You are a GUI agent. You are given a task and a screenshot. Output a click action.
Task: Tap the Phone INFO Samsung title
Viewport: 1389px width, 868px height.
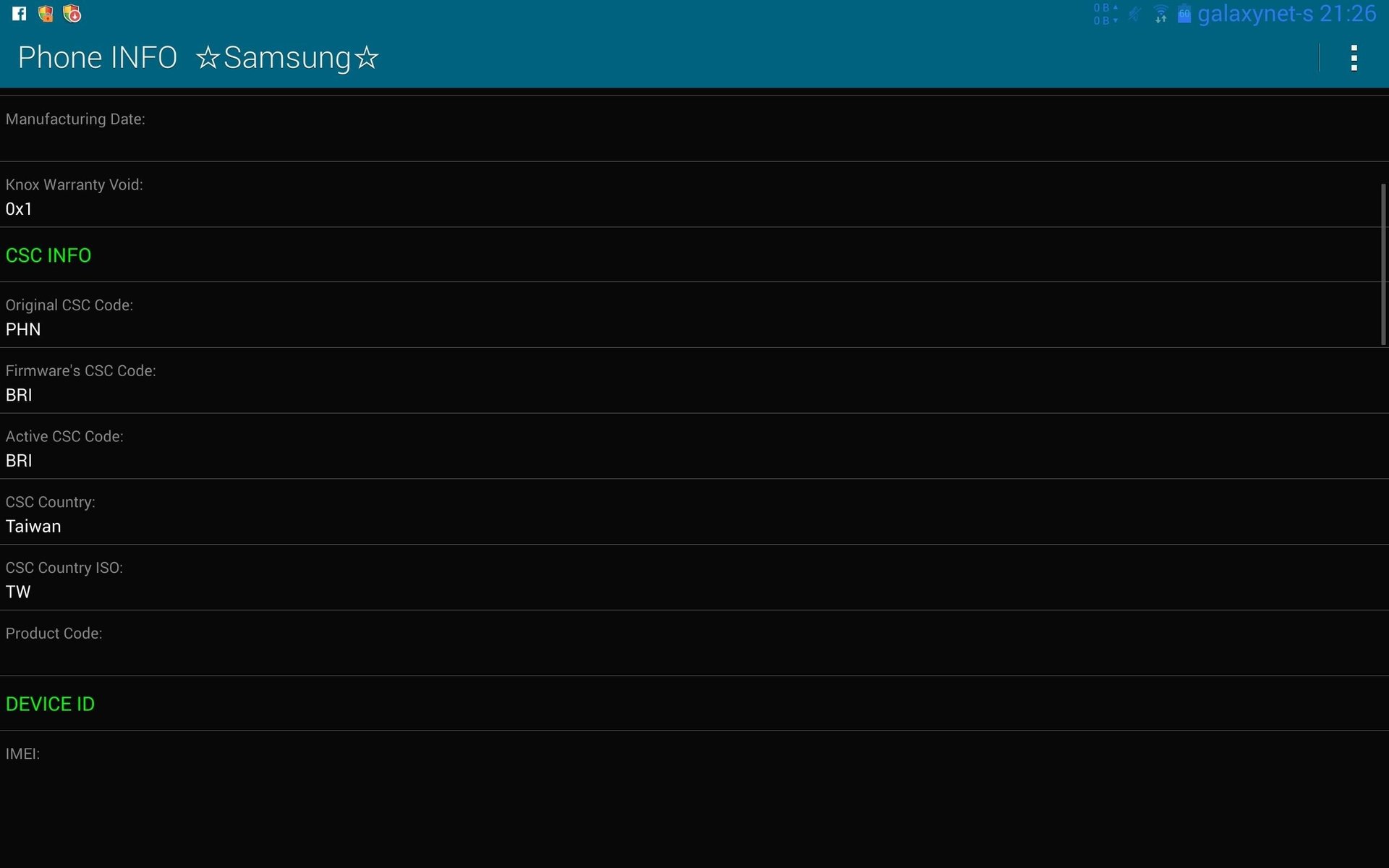pos(198,58)
